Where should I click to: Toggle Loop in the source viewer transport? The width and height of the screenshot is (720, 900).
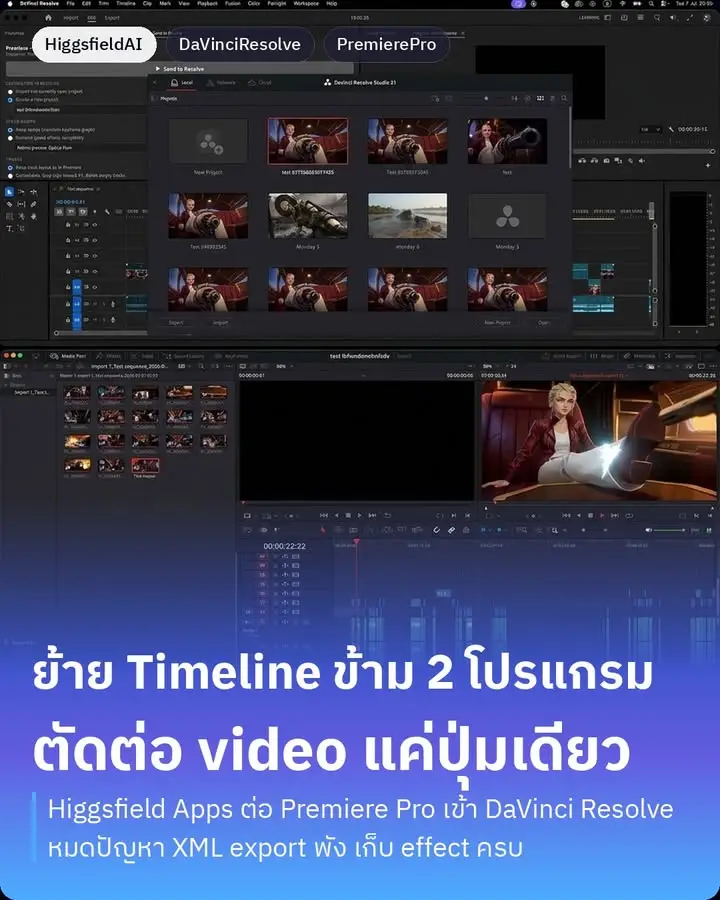(x=387, y=515)
